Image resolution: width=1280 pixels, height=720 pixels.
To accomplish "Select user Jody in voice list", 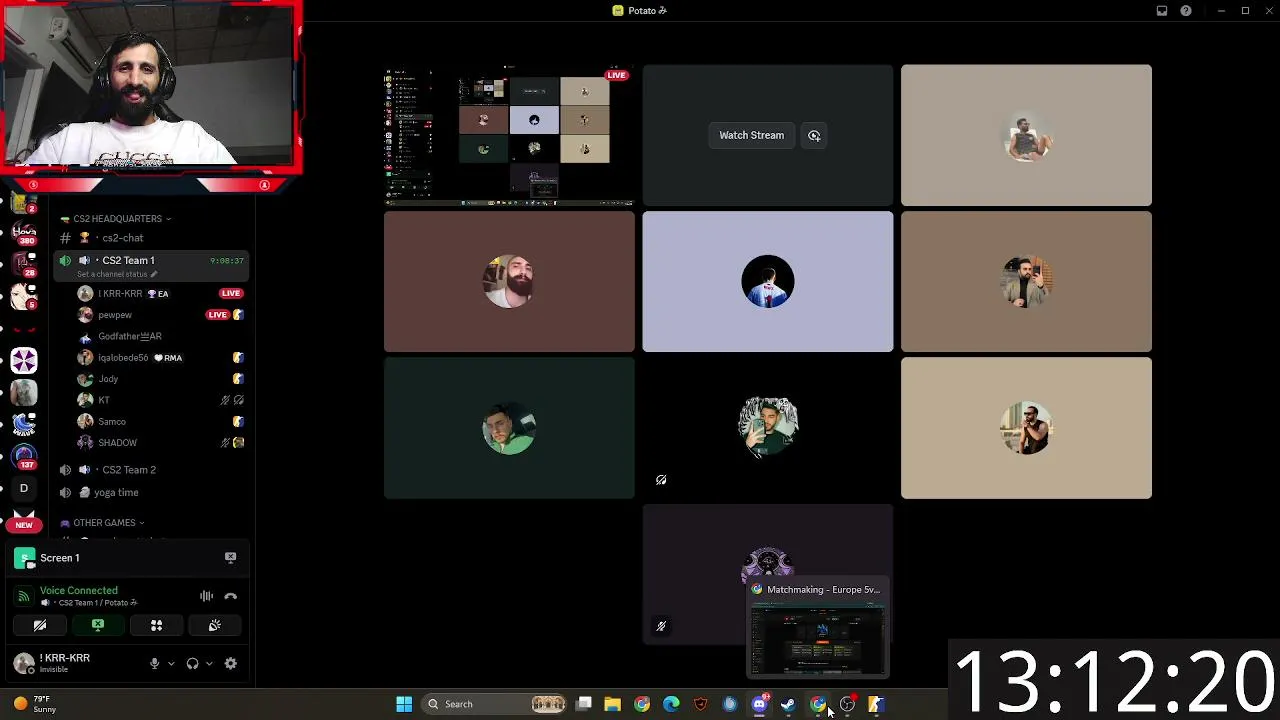I will 160,379.
